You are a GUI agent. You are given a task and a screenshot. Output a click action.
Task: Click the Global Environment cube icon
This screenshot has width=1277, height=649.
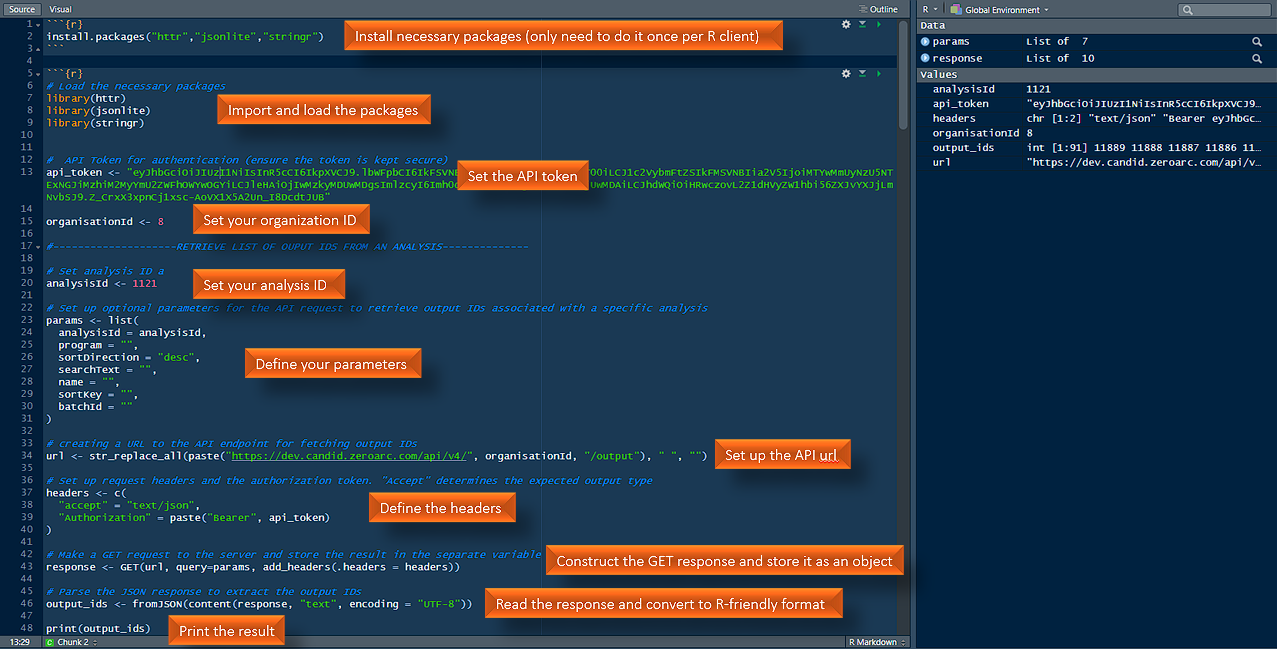coord(956,9)
